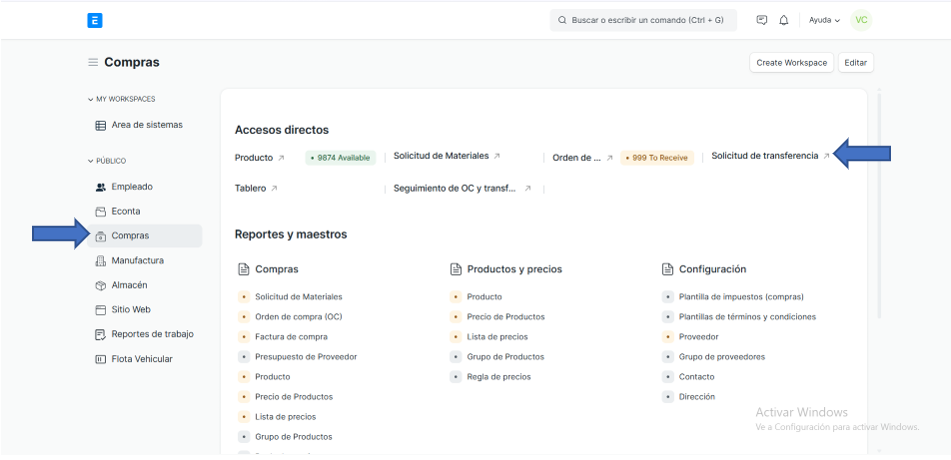Screen dimensions: 951x460
Task: Click the Sitio Web browser icon
Action: pos(101,309)
